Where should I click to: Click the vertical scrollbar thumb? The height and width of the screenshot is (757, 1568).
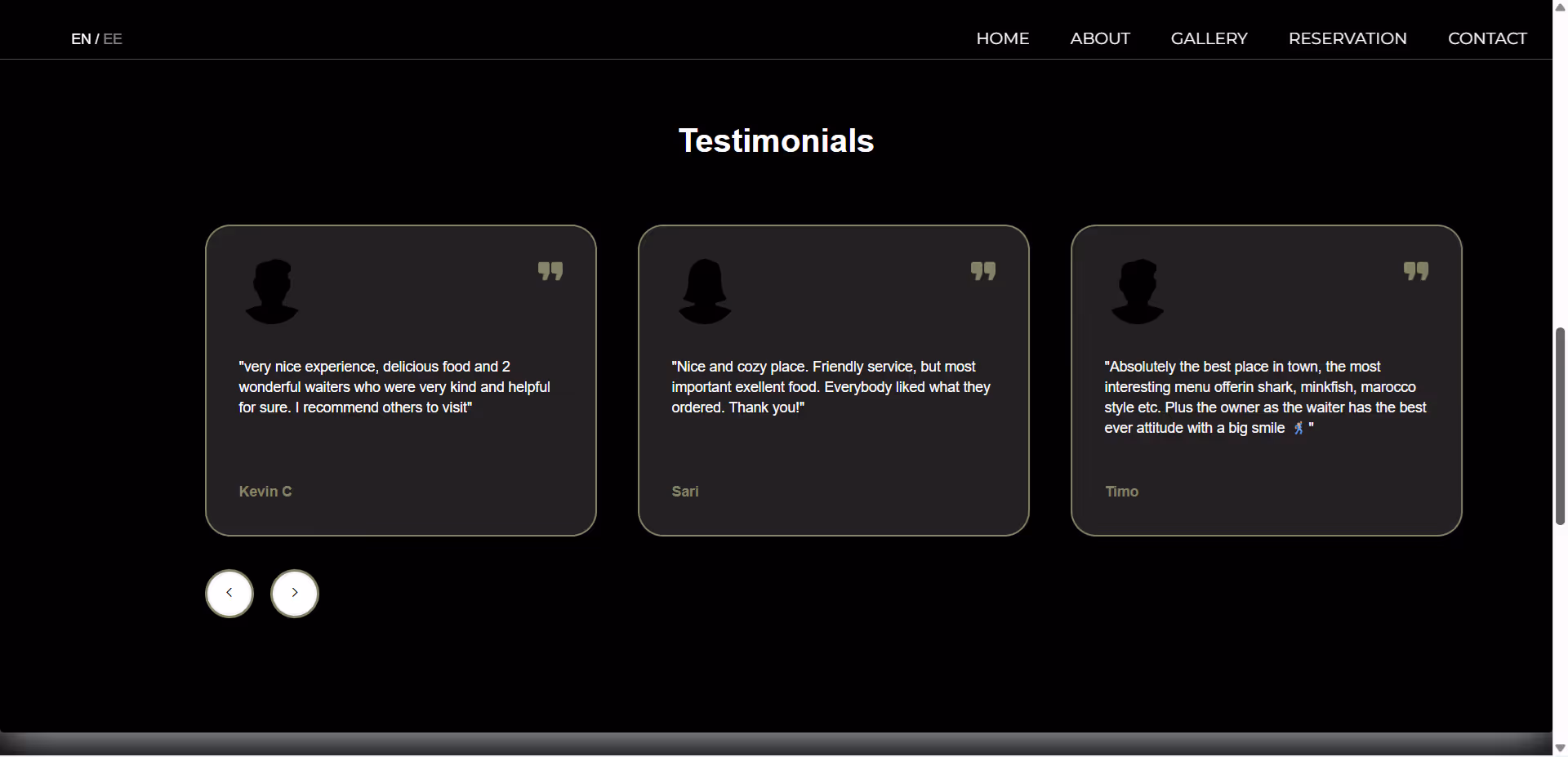point(1560,425)
